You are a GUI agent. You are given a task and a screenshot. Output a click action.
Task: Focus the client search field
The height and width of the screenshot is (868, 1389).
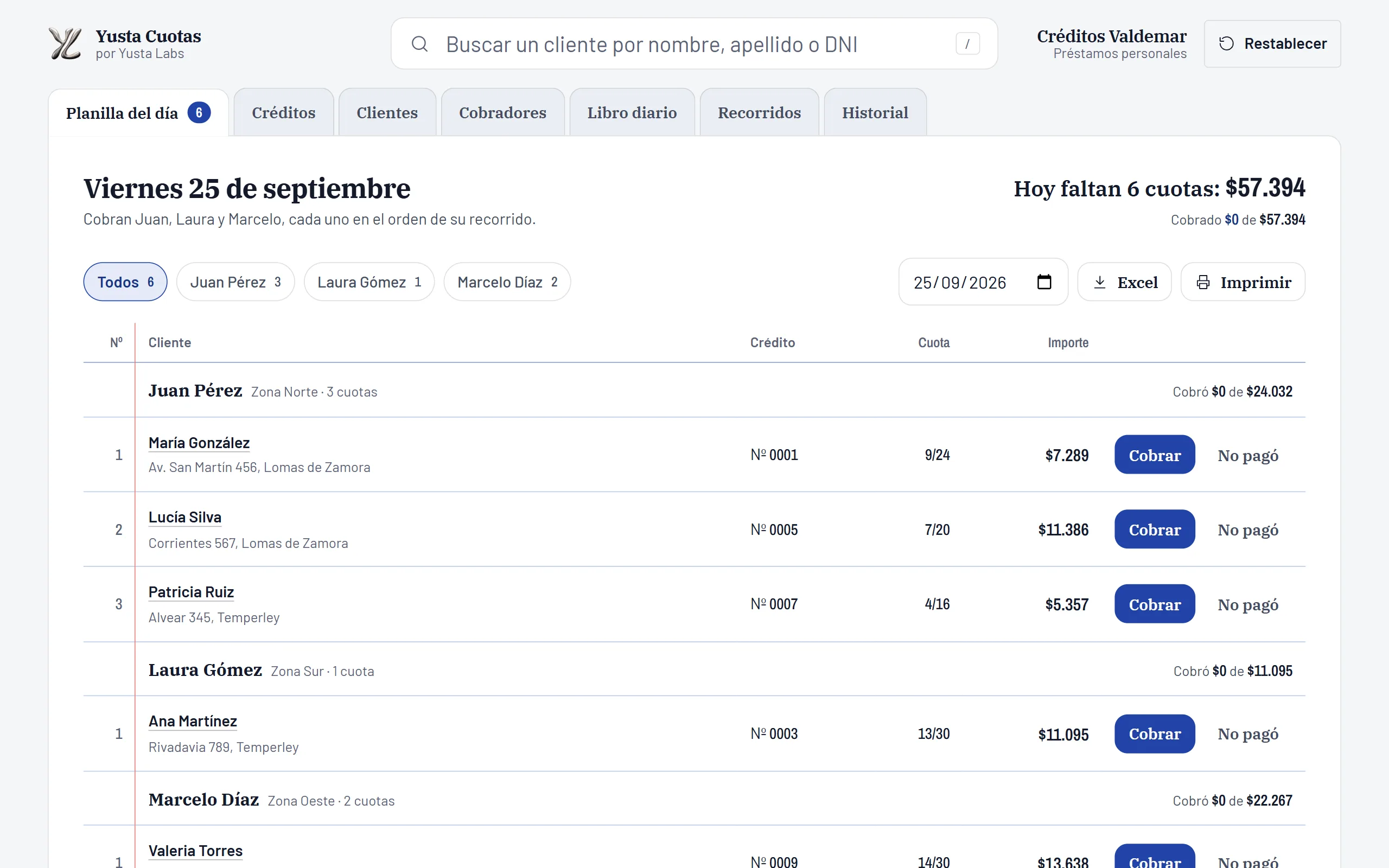pyautogui.click(x=694, y=43)
